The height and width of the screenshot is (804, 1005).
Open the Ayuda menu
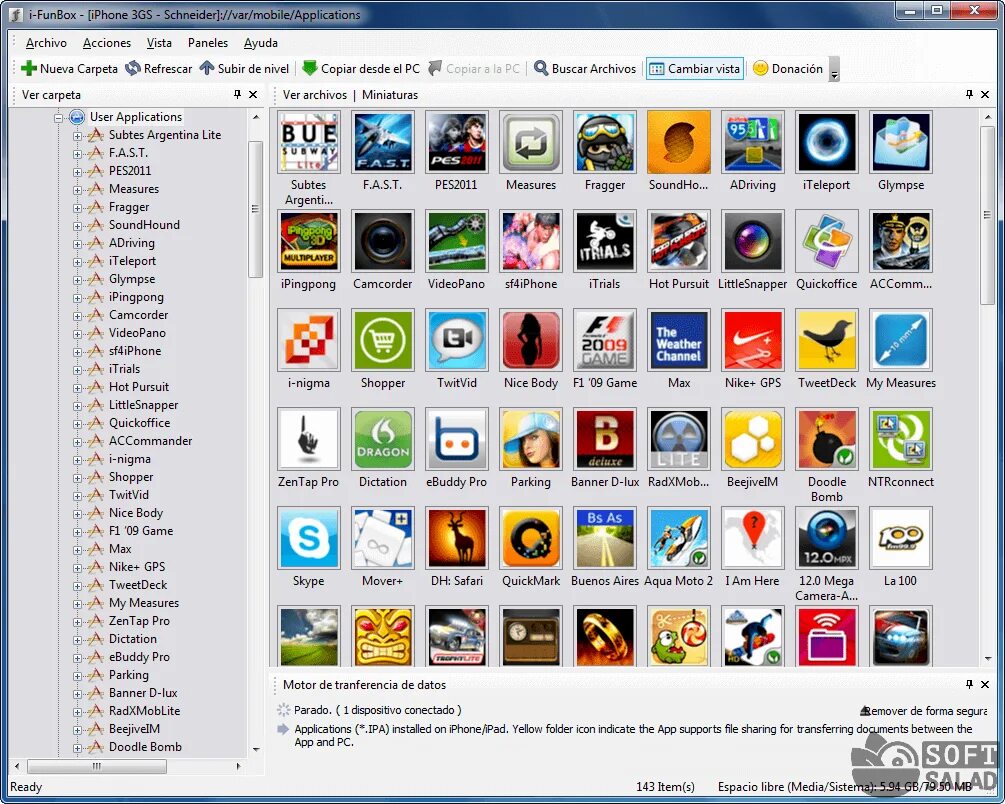coord(260,43)
